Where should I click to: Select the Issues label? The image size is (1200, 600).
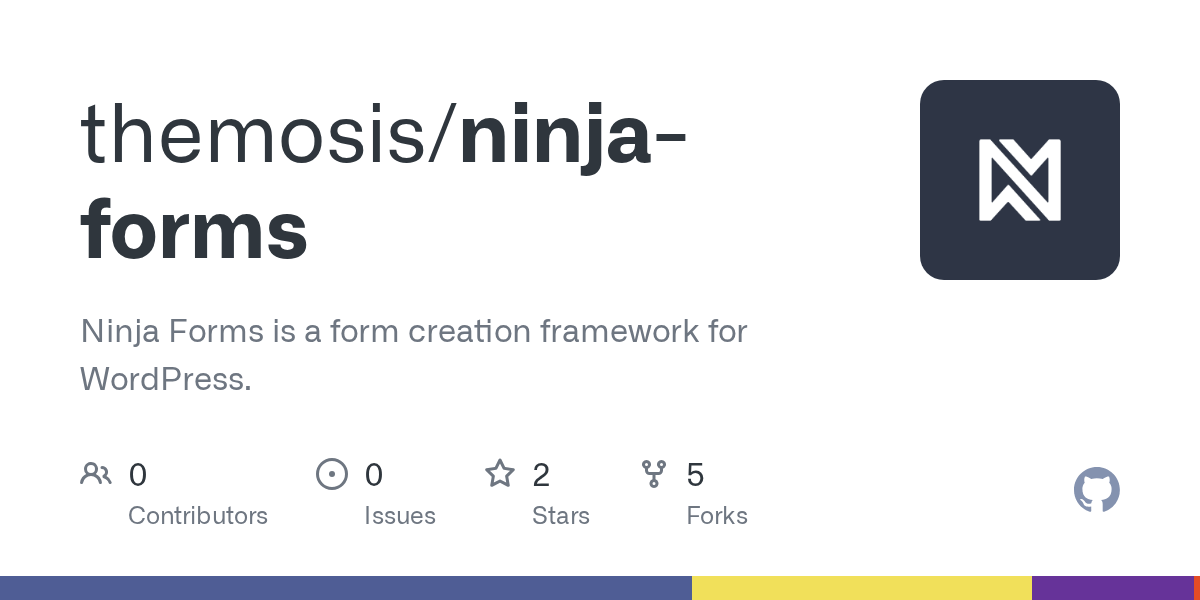400,516
